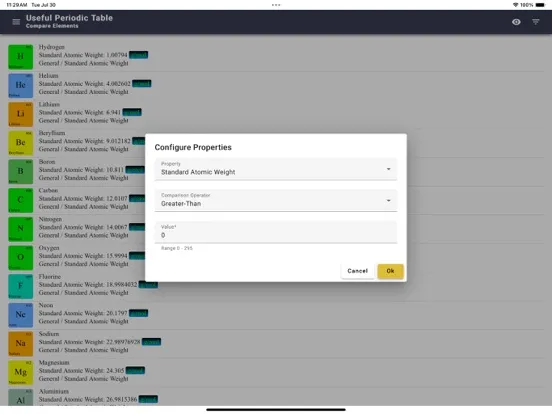Click the battery indicator in status bar
552x414 pixels.
[x=540, y=5]
